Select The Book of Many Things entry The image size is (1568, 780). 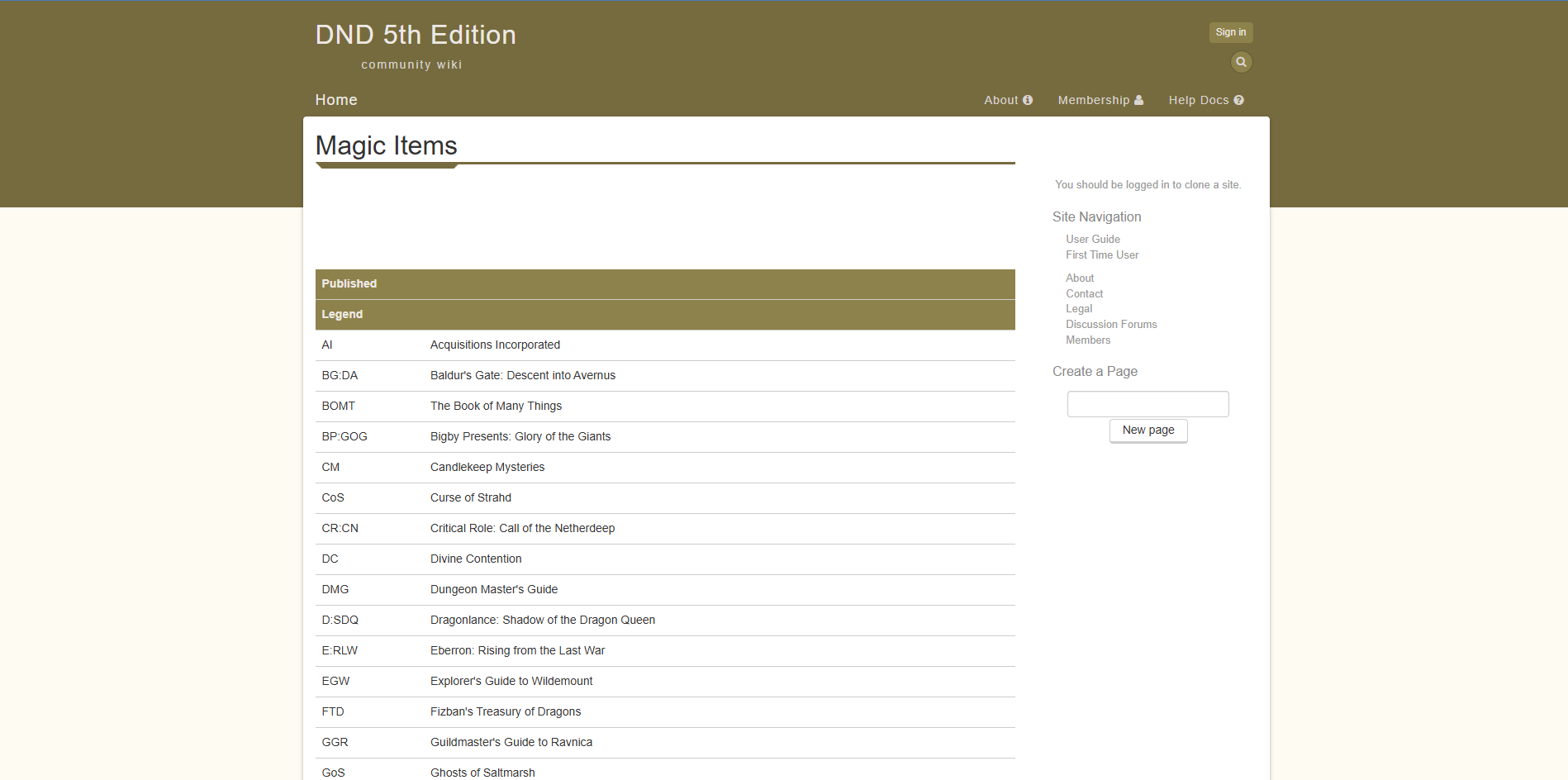tap(496, 407)
